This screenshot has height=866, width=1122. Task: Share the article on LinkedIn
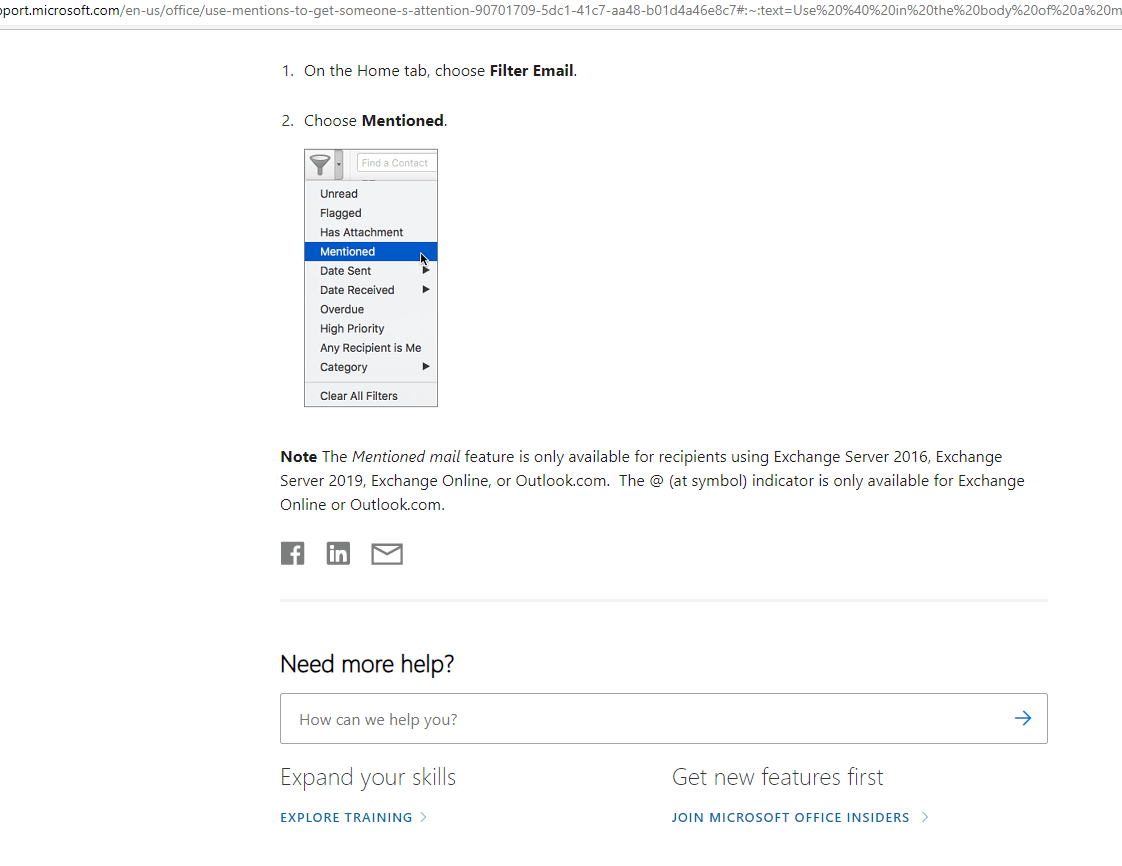[338, 553]
